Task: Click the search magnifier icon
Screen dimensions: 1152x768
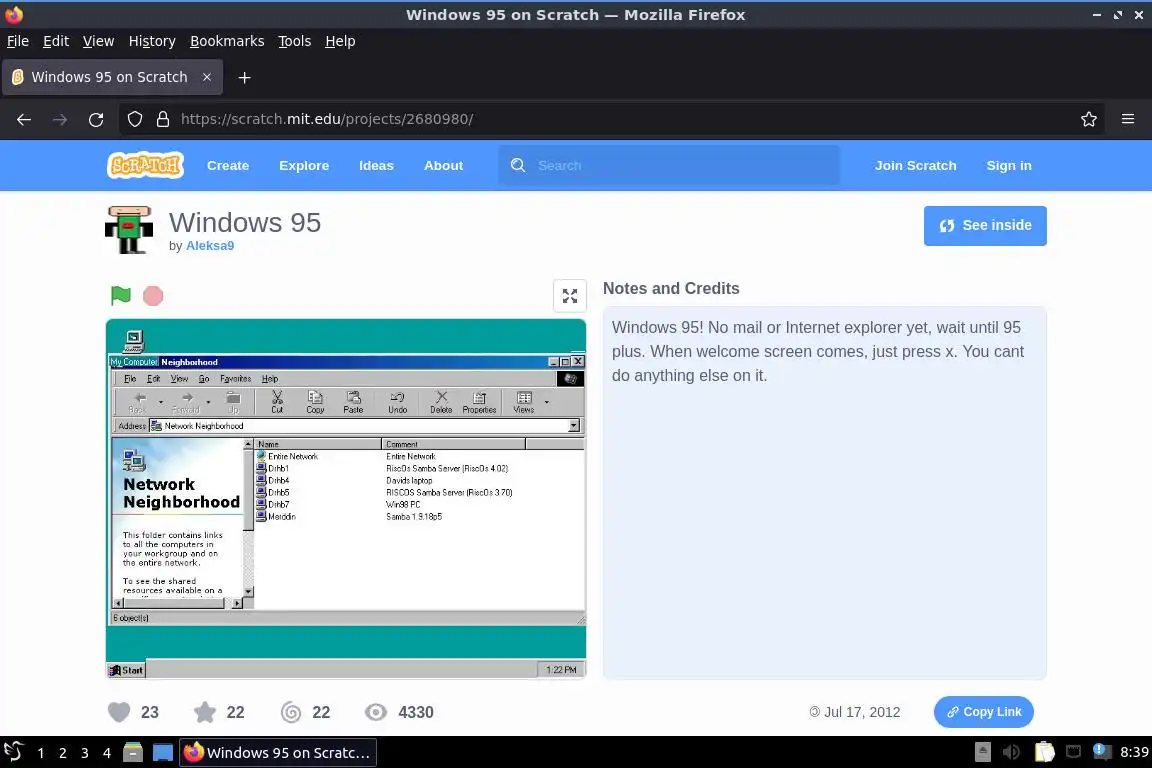Action: (x=518, y=165)
